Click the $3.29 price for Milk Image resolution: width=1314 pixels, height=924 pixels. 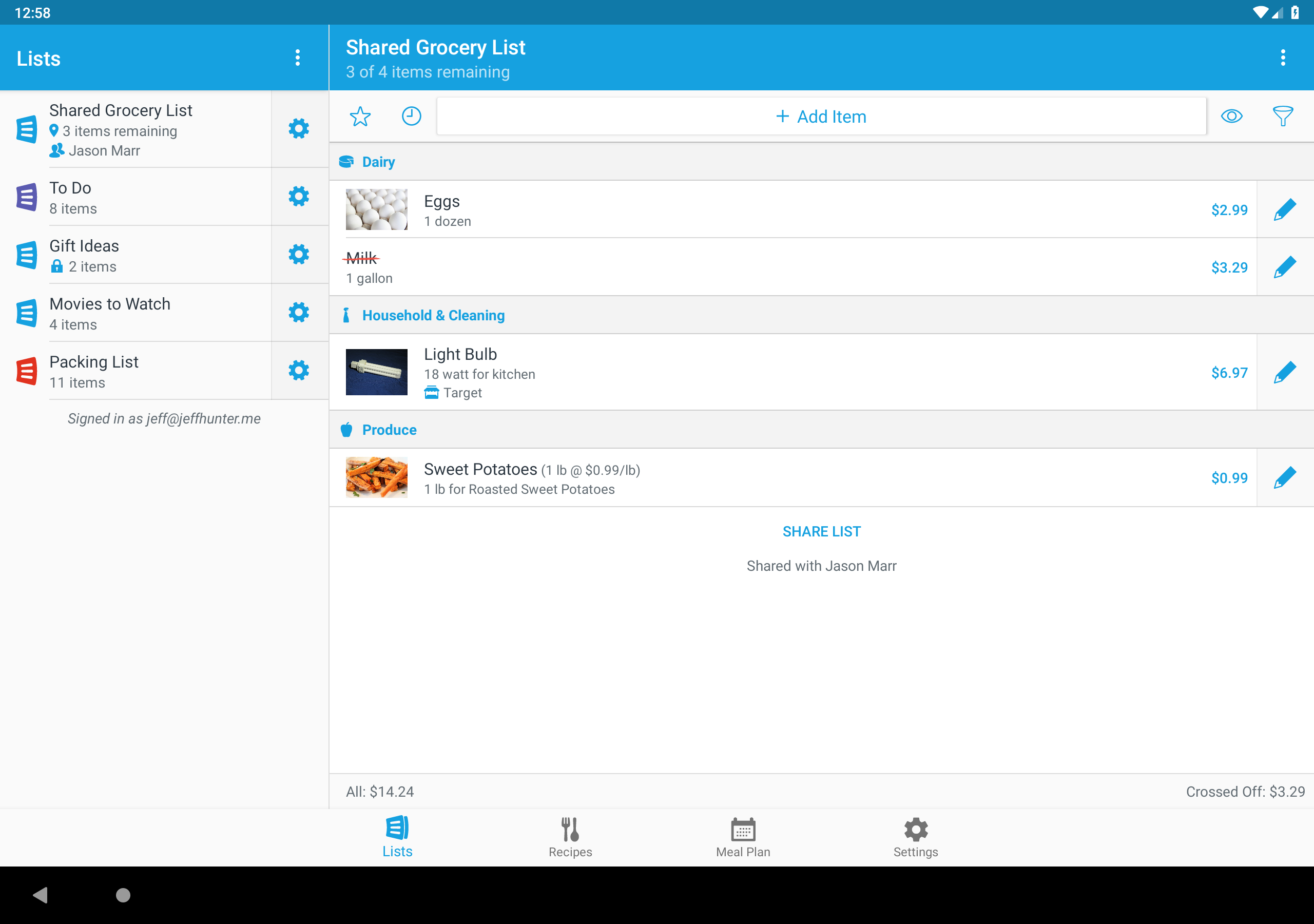tap(1229, 267)
